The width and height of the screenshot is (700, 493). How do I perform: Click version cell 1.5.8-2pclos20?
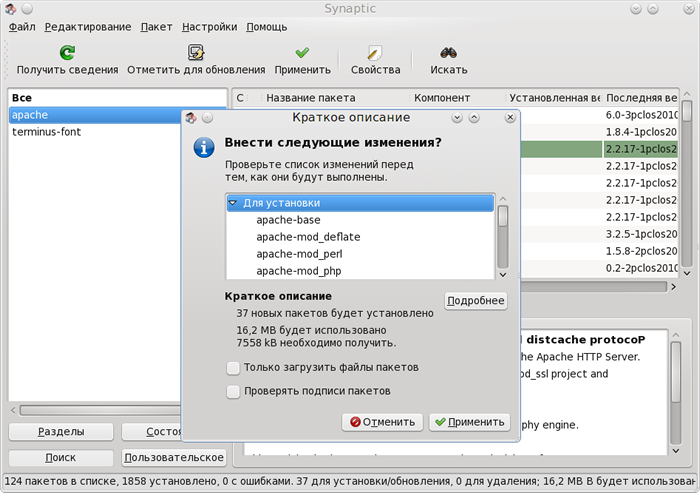pos(641,251)
